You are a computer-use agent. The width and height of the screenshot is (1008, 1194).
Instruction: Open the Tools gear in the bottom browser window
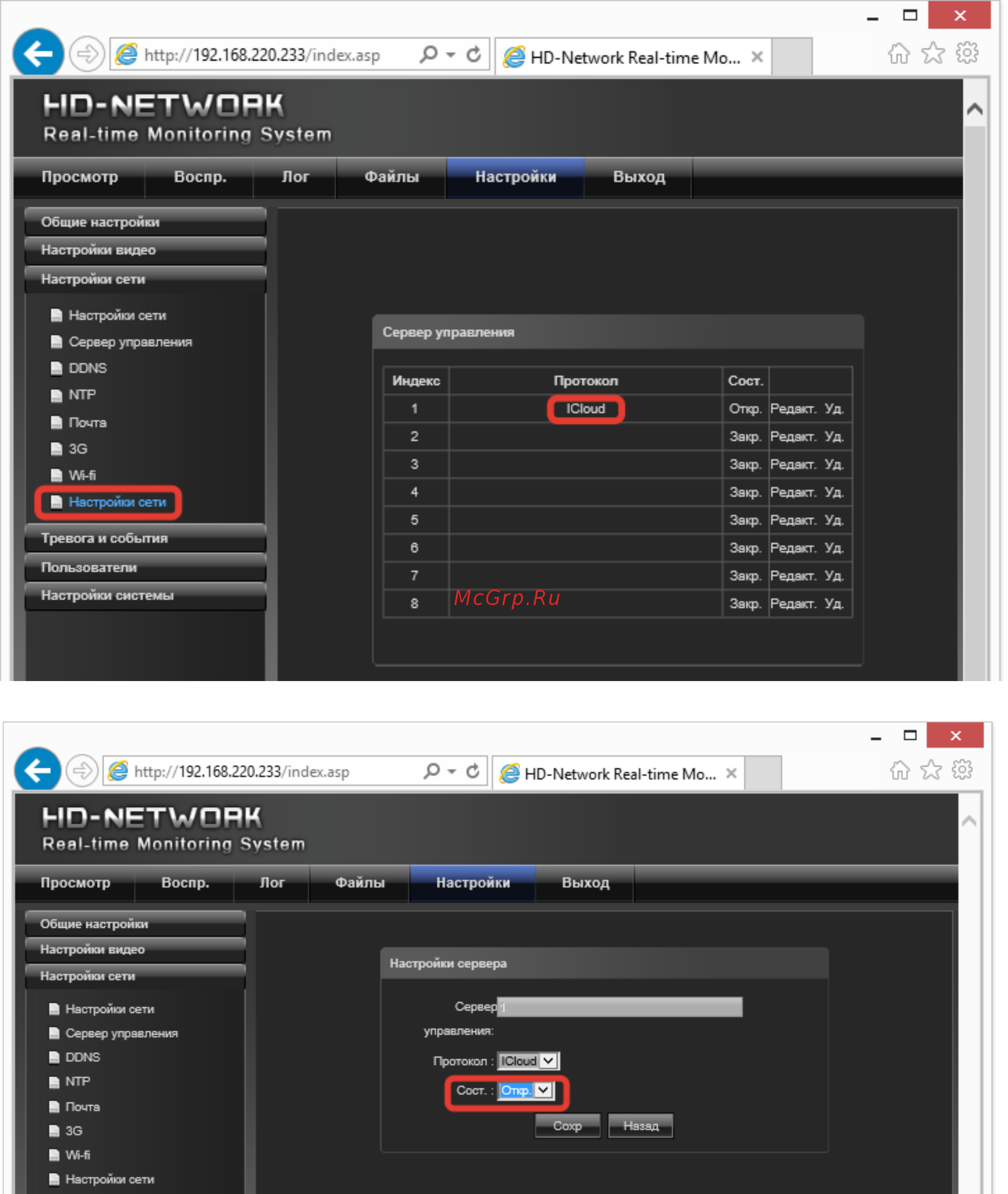coord(962,769)
